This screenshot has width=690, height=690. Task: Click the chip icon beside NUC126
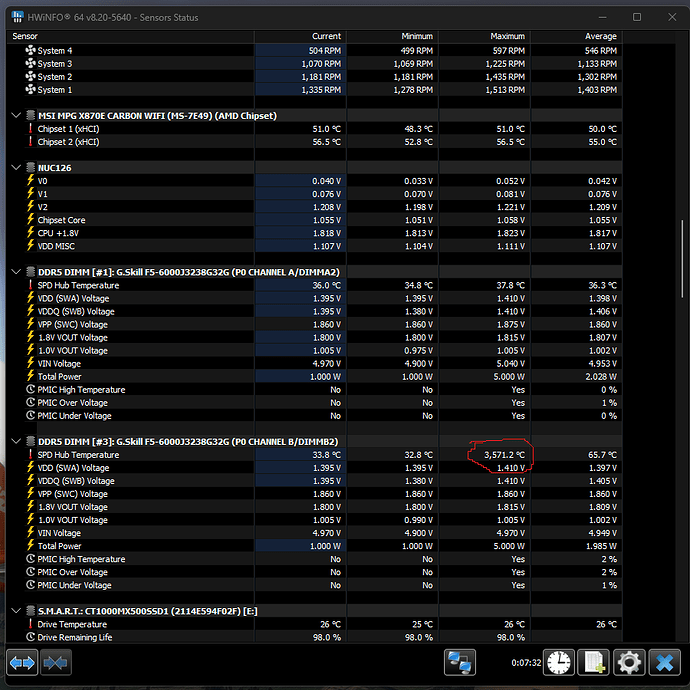30,168
